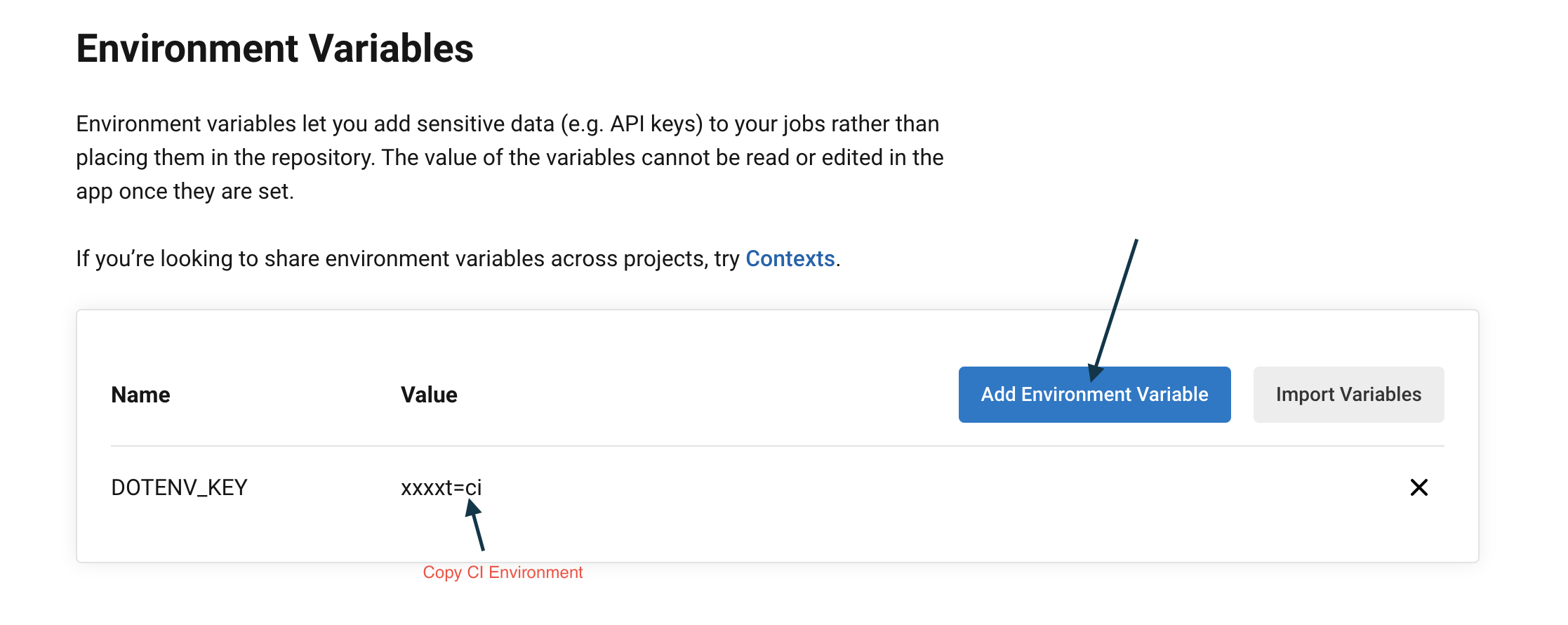Viewport: 1568px width, 625px height.
Task: Delete the DOTENV_KEY variable with X icon
Action: [x=1418, y=487]
